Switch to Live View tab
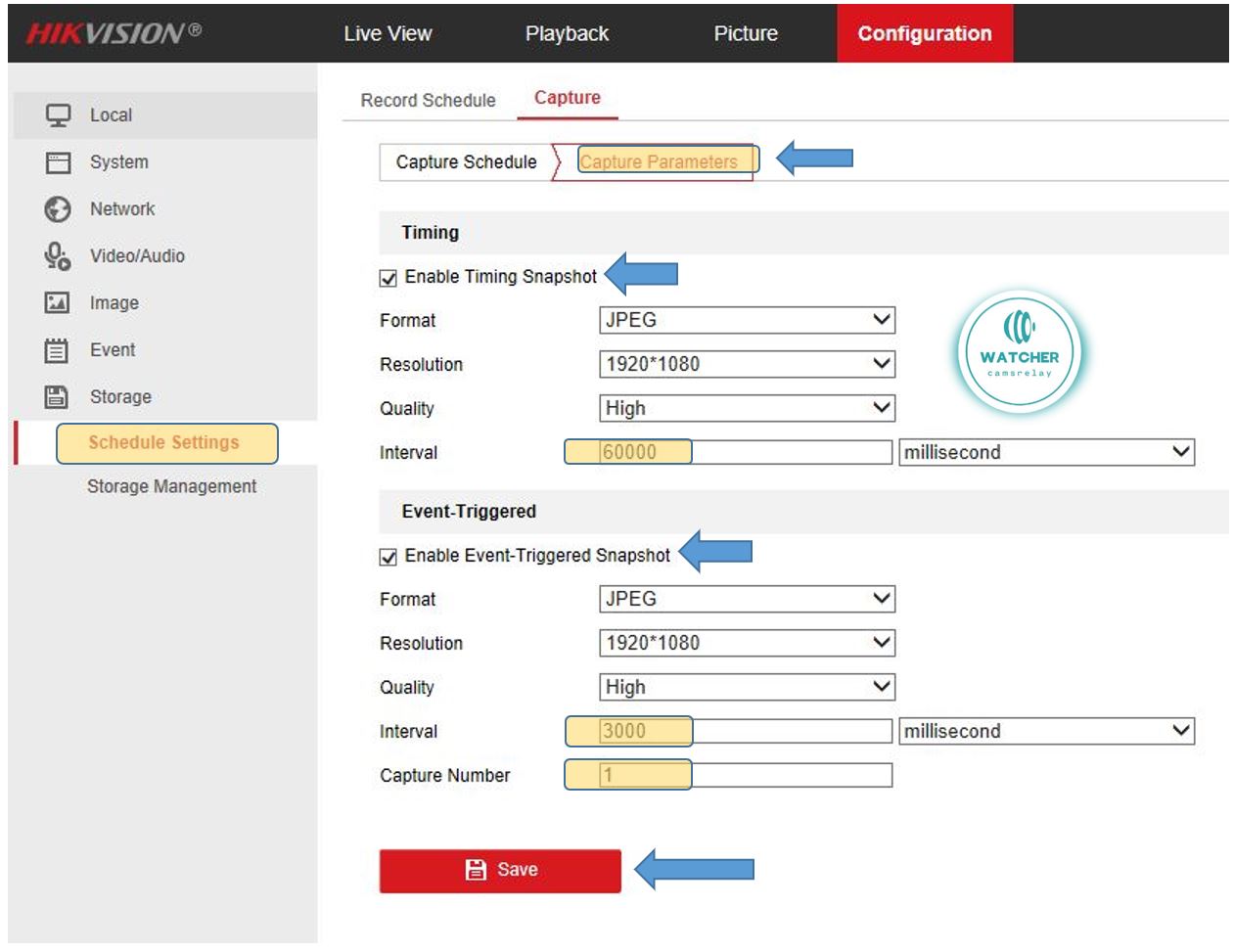Screen dimensions: 1234x952 pyautogui.click(x=388, y=33)
